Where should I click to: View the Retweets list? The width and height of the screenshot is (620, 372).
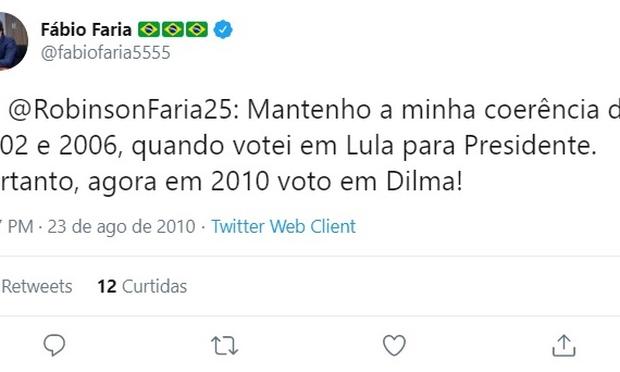coord(36,286)
